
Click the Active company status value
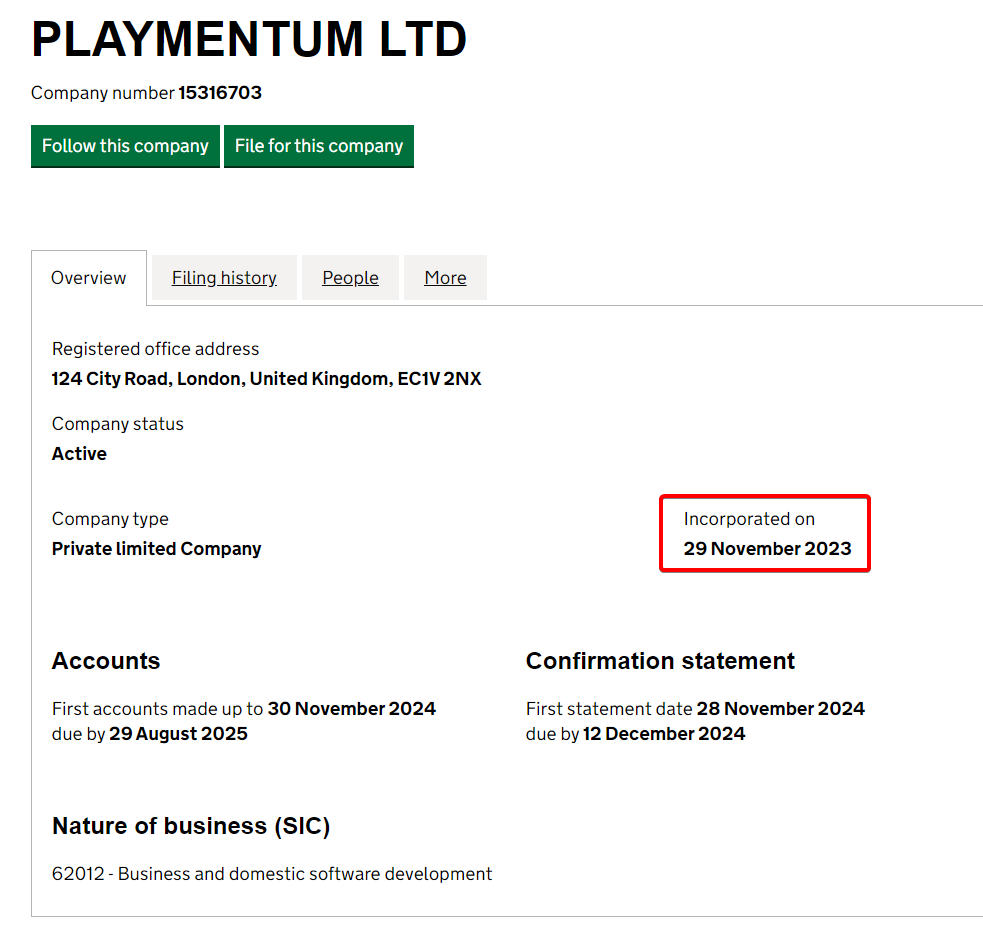pos(79,454)
